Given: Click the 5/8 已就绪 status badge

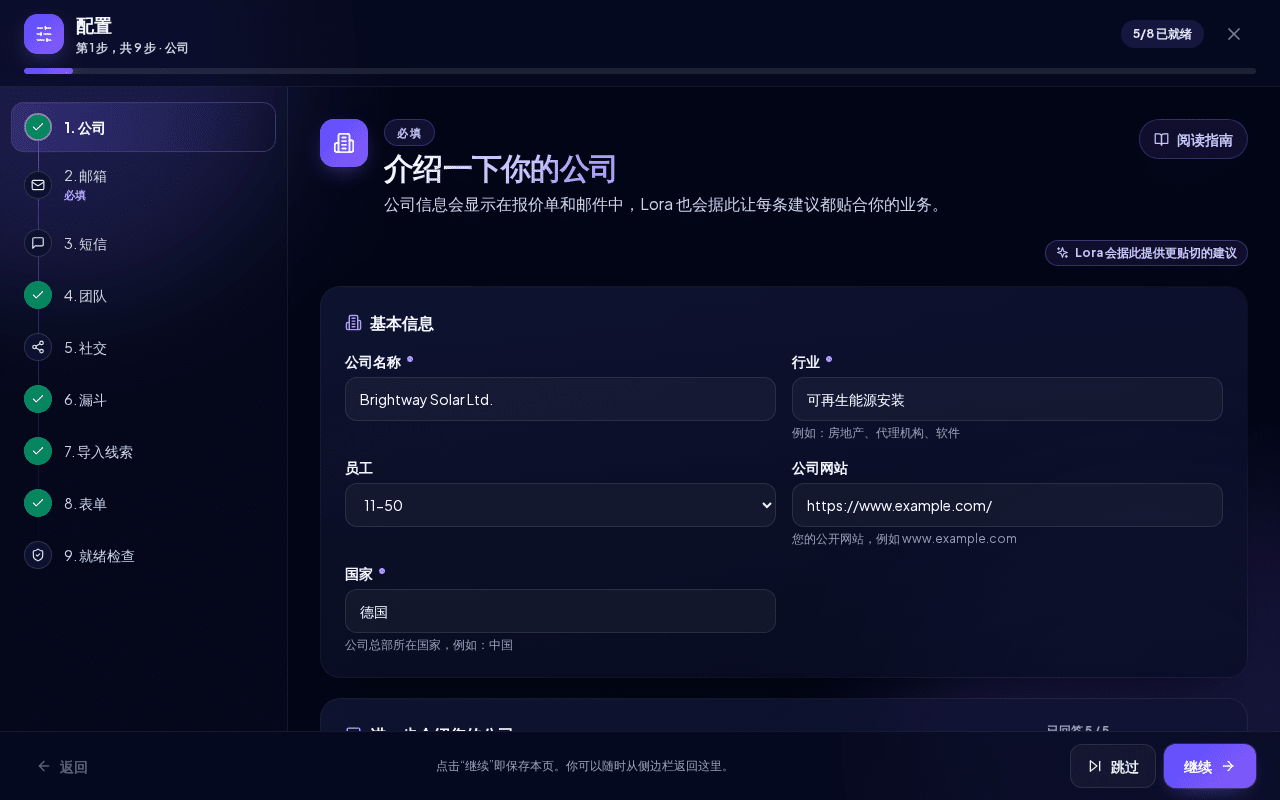Looking at the screenshot, I should coord(1162,34).
